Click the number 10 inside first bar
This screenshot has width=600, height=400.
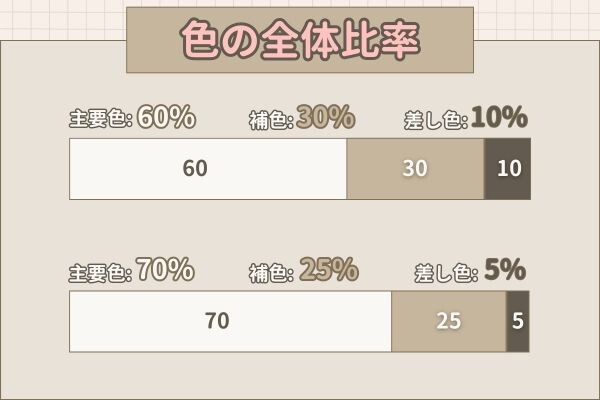tap(509, 168)
